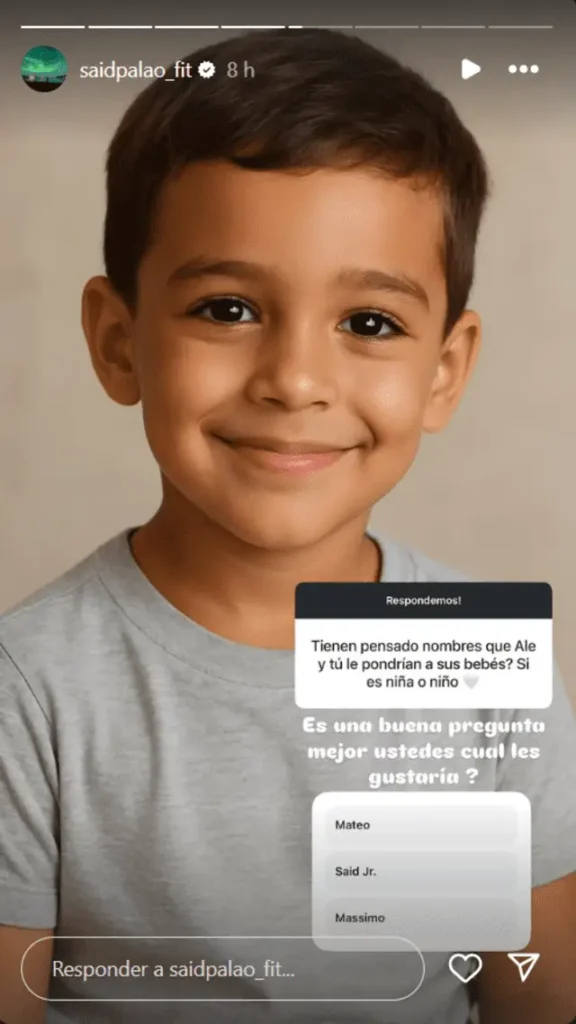Open the three-dot more options menu
The image size is (576, 1024).
[x=523, y=69]
